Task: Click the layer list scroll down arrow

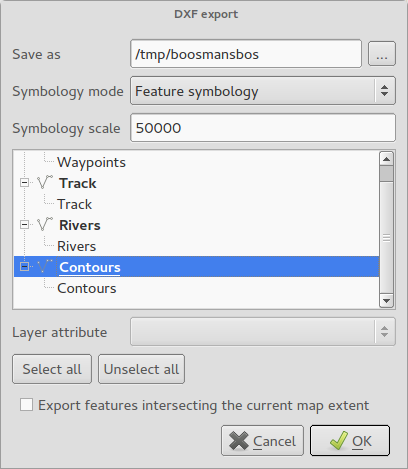Action: [x=386, y=301]
